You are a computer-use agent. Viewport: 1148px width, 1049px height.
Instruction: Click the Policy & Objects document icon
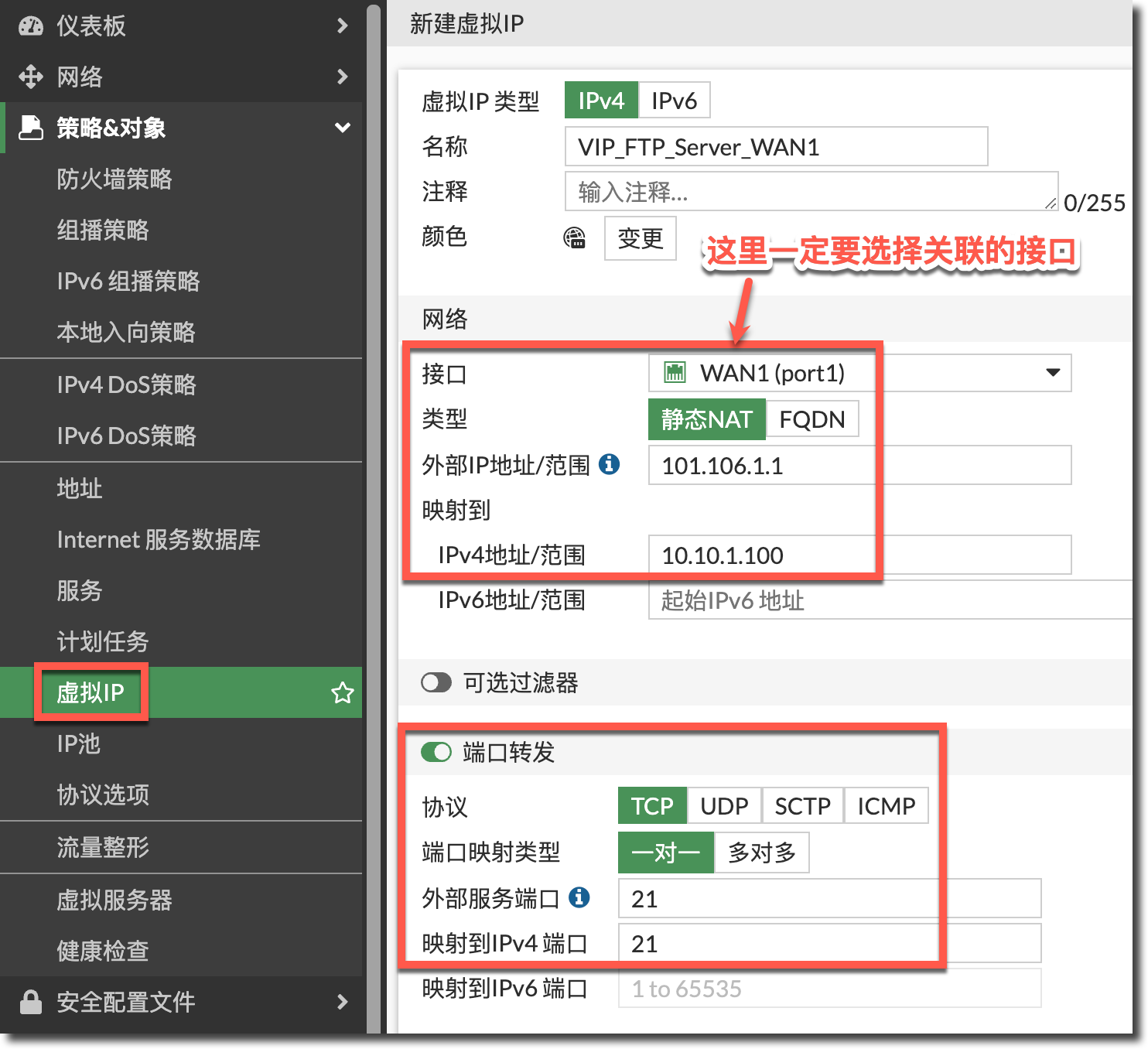pos(31,128)
